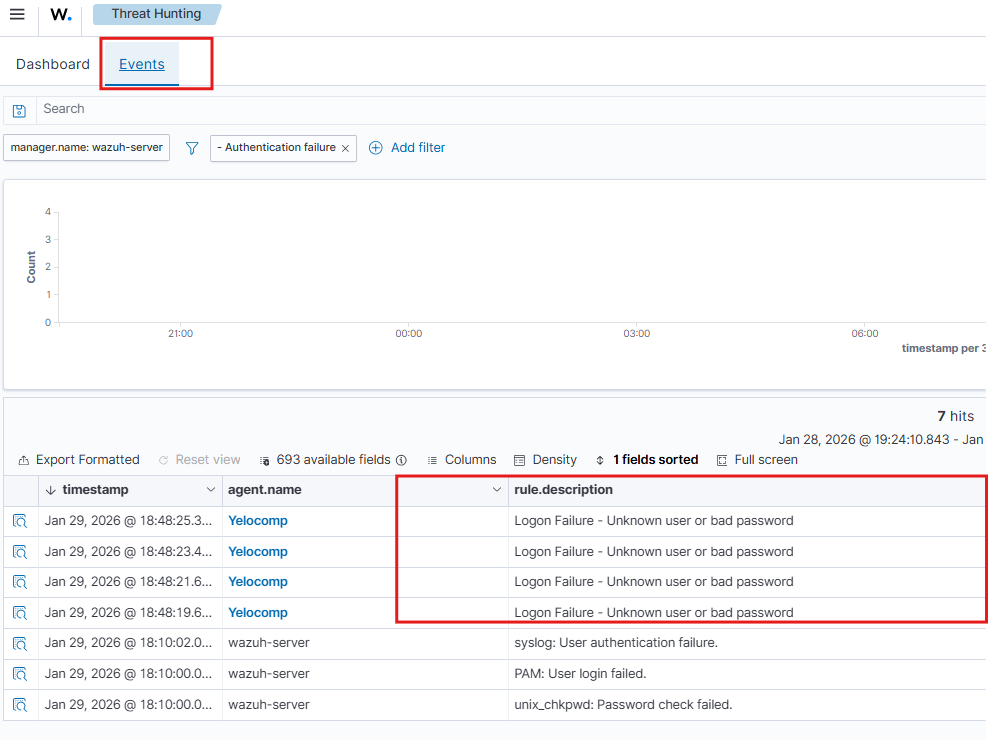Inspect the unix_chkpwd event details

20,705
